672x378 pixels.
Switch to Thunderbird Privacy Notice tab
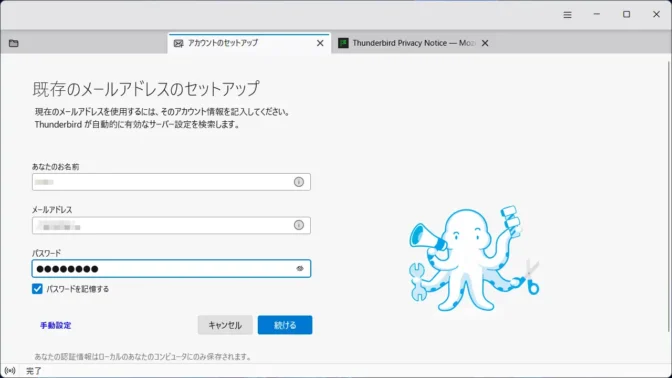414,43
